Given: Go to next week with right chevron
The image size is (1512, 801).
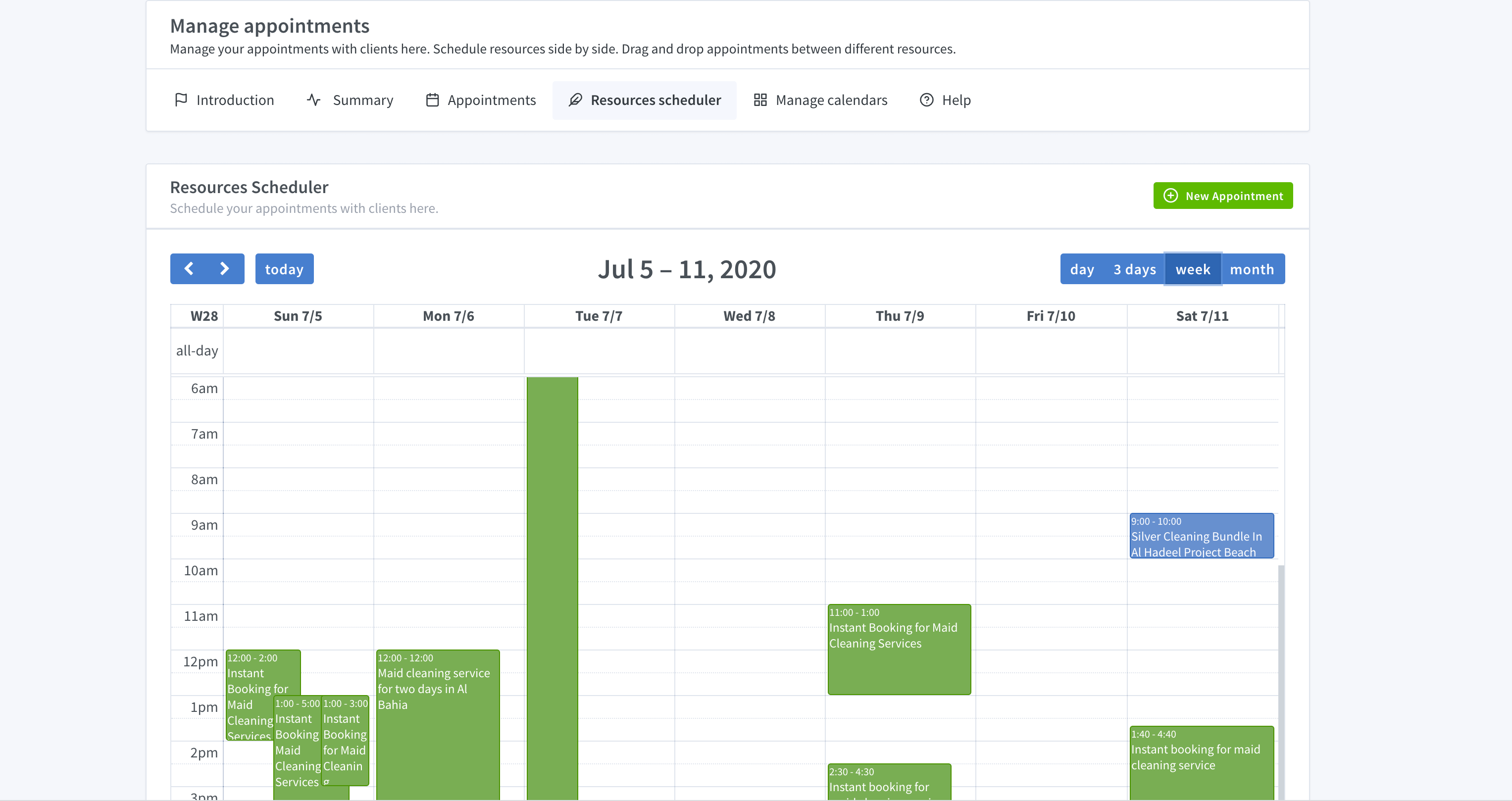Looking at the screenshot, I should point(224,269).
